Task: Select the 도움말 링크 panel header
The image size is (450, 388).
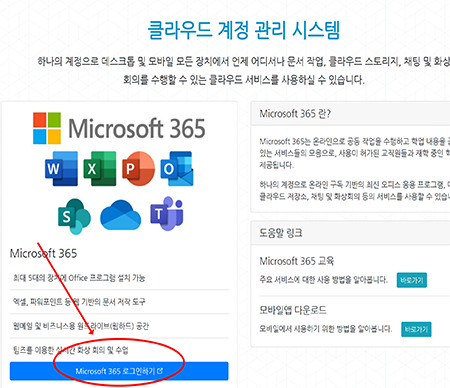Action: 350,233
